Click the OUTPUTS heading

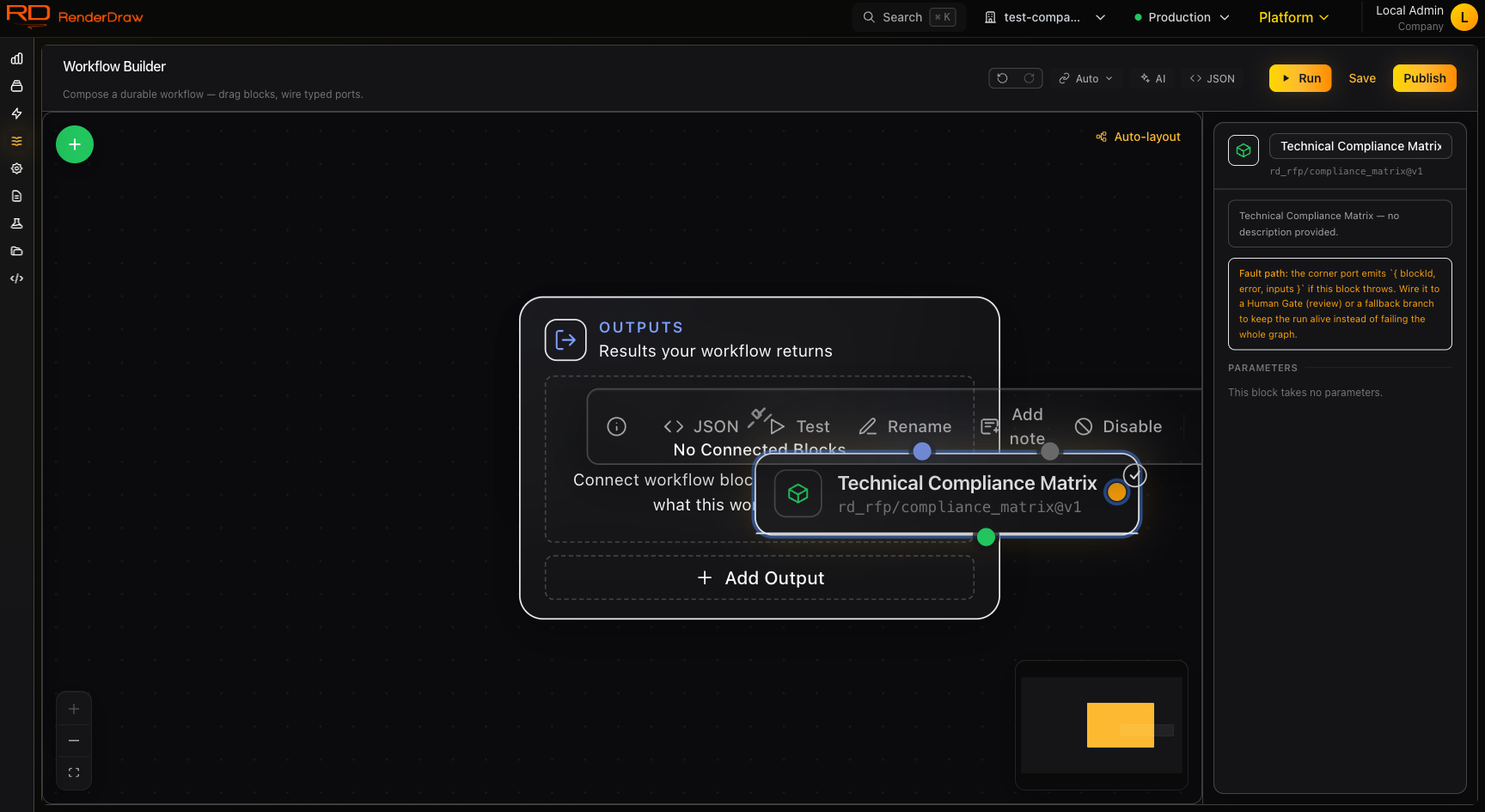[641, 327]
